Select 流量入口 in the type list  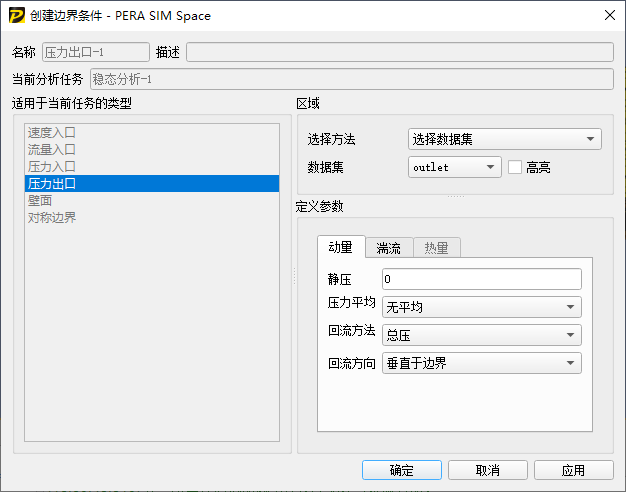pos(152,149)
